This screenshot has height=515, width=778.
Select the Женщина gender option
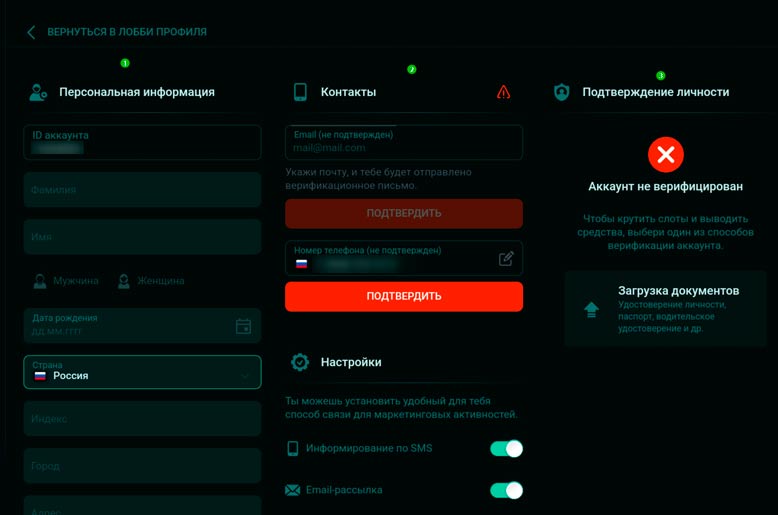(151, 281)
